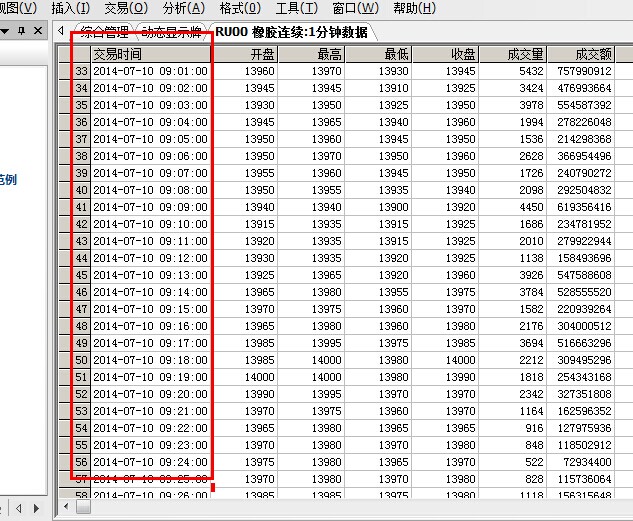633x521 pixels.
Task: Pin the left side panel
Action: [x=22, y=32]
